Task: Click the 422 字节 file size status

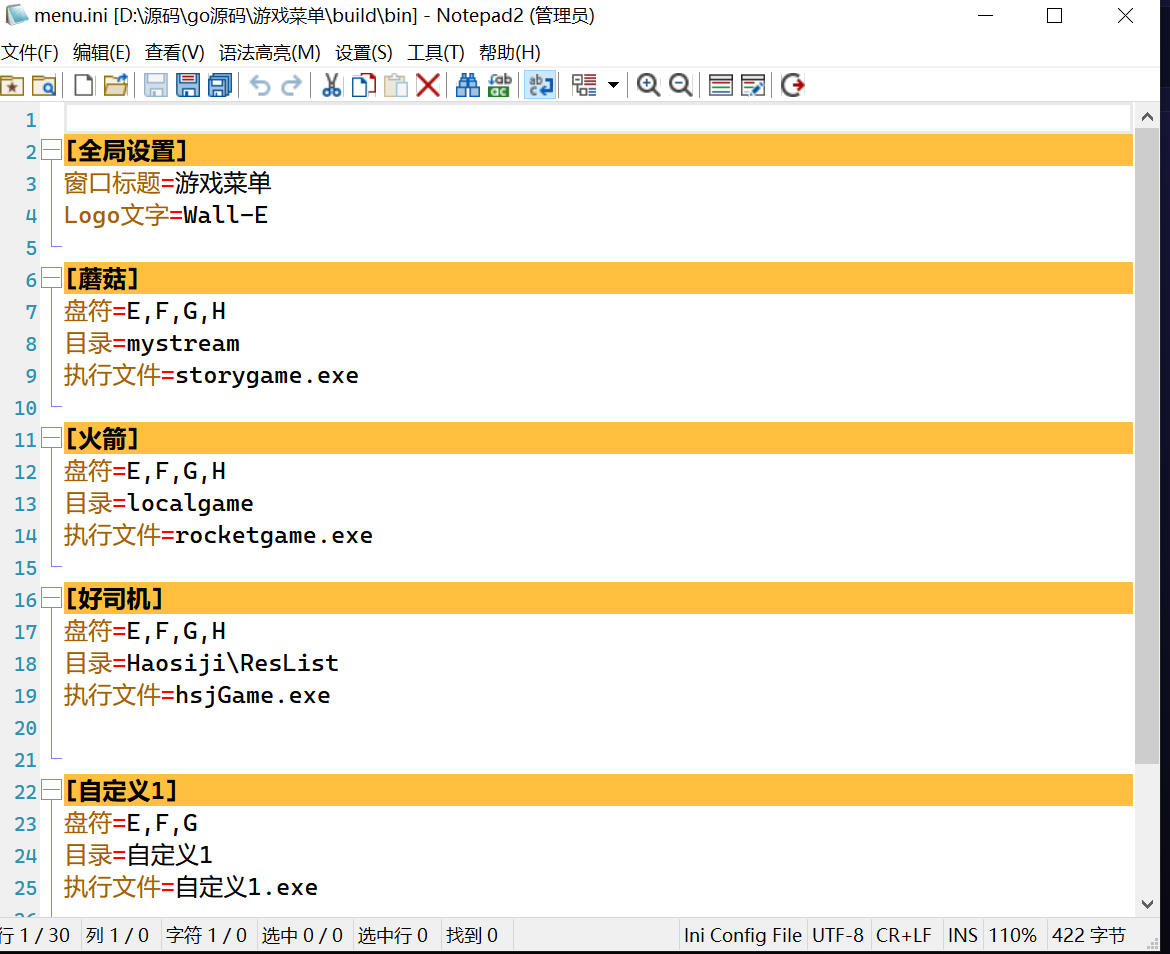Action: (x=1089, y=935)
